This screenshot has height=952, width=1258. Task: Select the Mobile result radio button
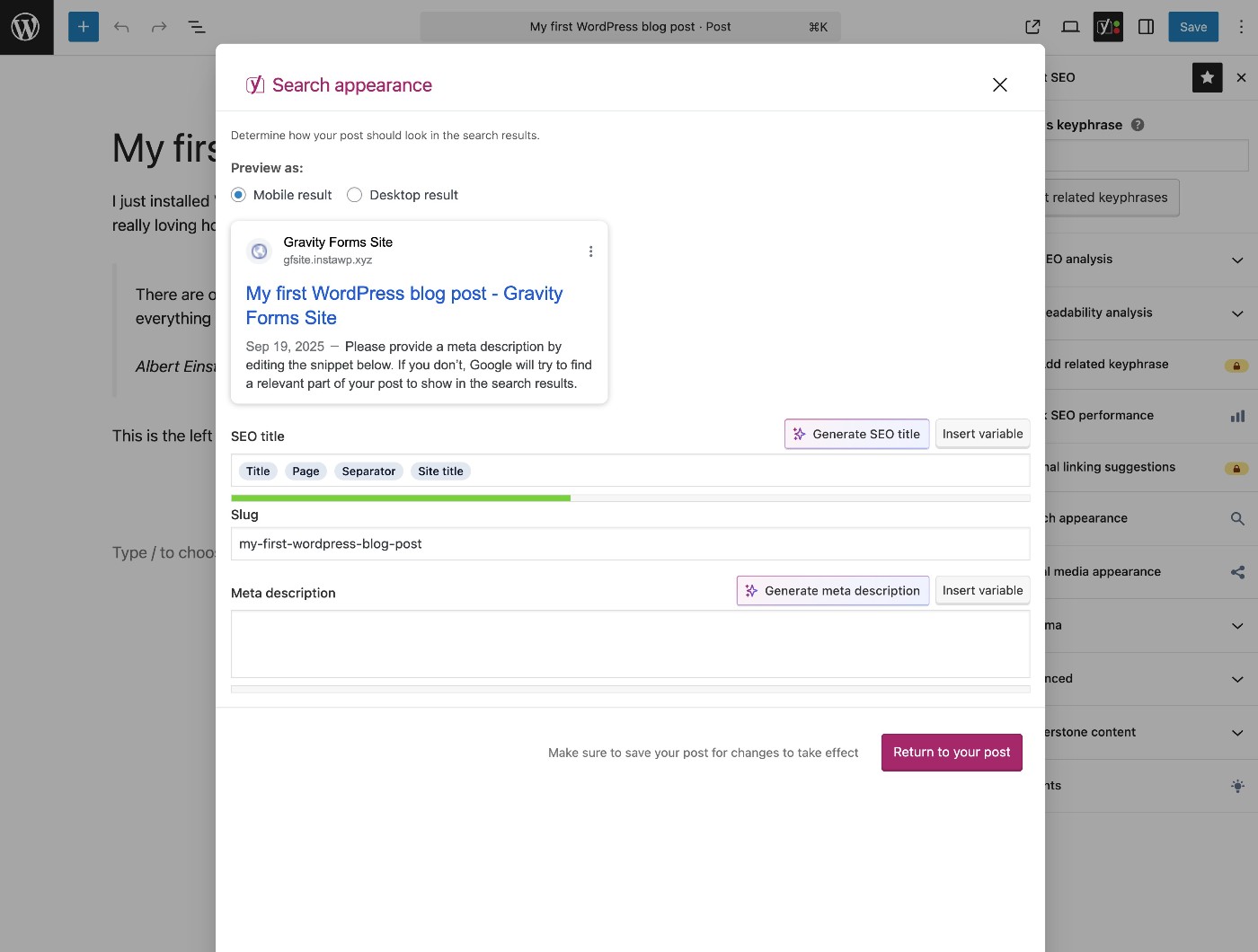click(x=237, y=194)
